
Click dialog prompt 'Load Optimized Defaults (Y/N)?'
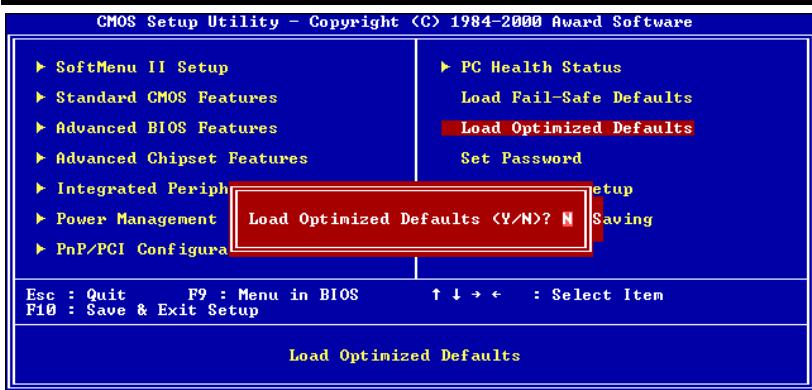click(400, 219)
